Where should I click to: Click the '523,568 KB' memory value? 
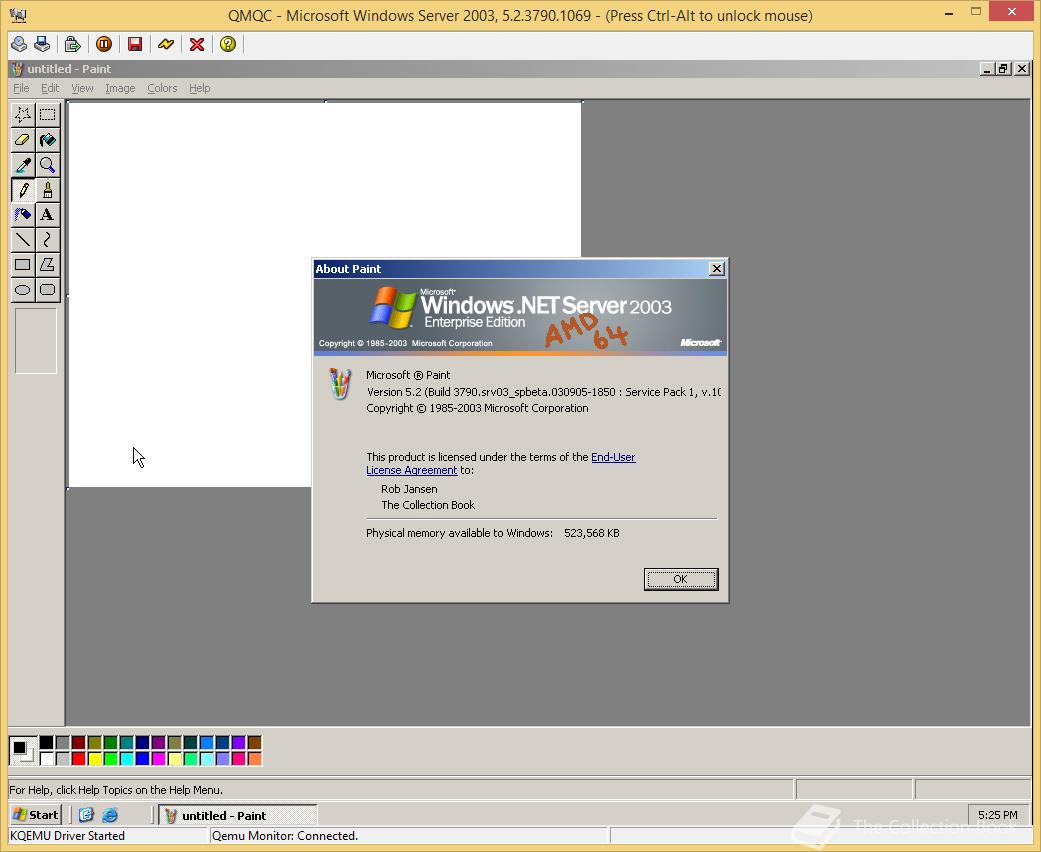point(592,533)
